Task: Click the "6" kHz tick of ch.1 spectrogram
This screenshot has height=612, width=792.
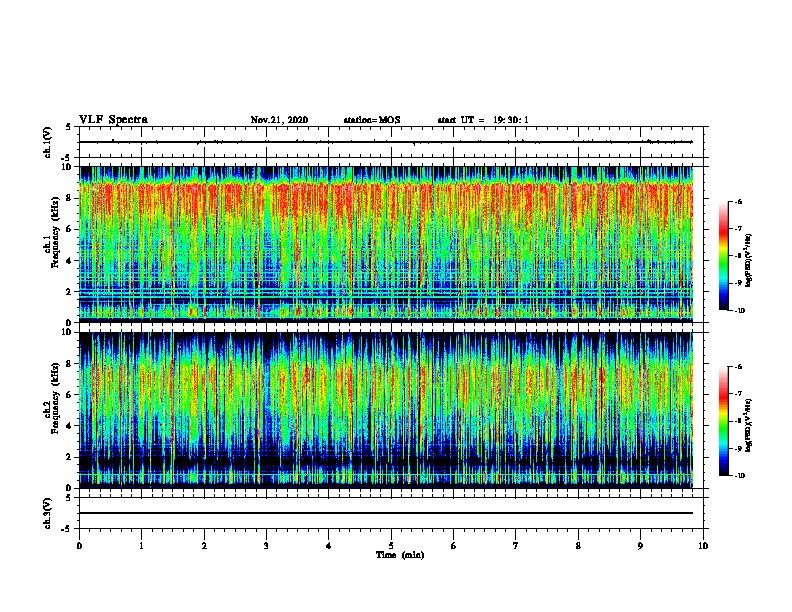Action: [x=69, y=229]
